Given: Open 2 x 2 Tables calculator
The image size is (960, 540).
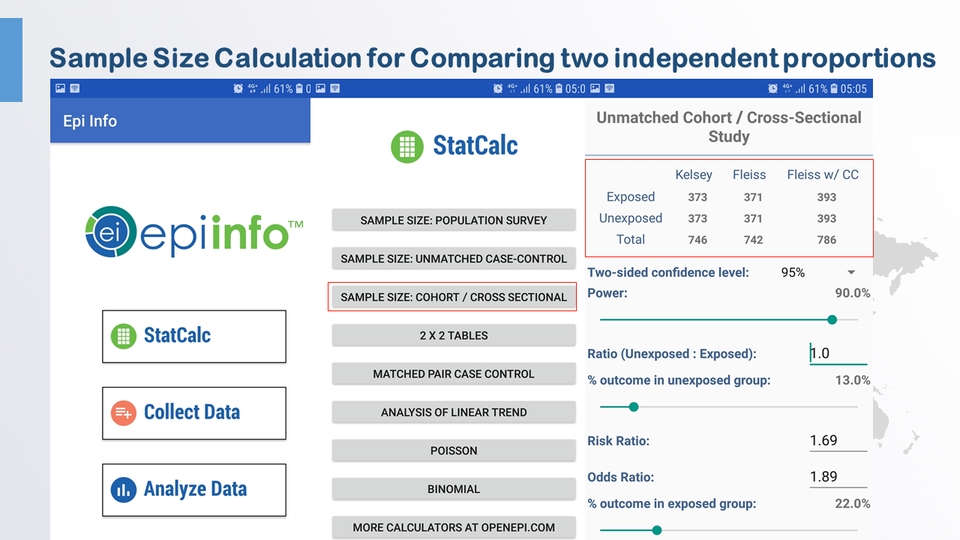Looking at the screenshot, I should pyautogui.click(x=454, y=336).
